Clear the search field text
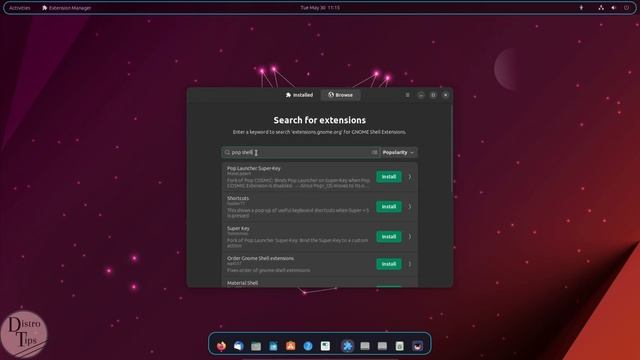The height and width of the screenshot is (360, 640). (x=374, y=152)
